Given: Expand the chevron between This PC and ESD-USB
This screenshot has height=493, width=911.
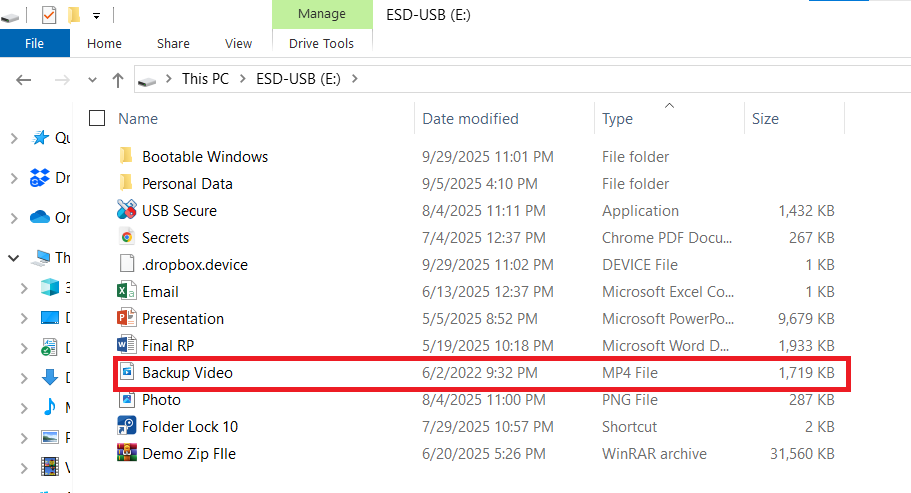Looking at the screenshot, I should pos(243,79).
